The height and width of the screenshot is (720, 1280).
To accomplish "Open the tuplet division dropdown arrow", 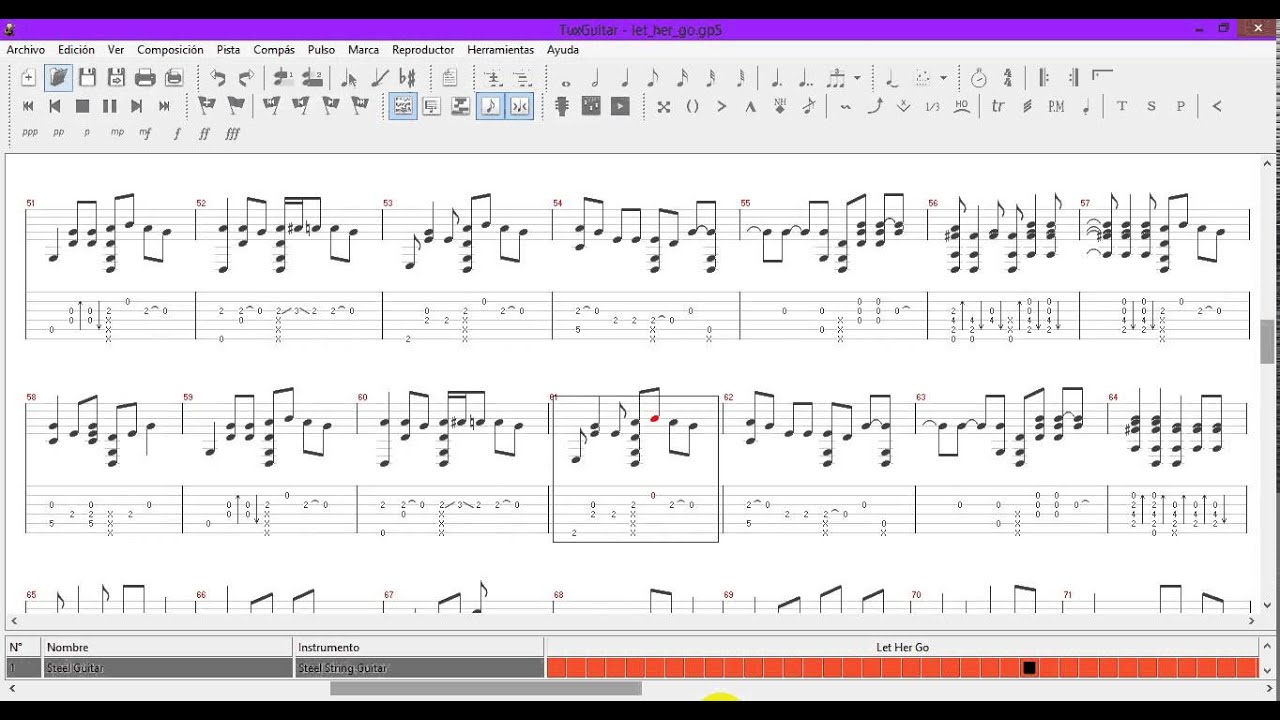I will [857, 77].
